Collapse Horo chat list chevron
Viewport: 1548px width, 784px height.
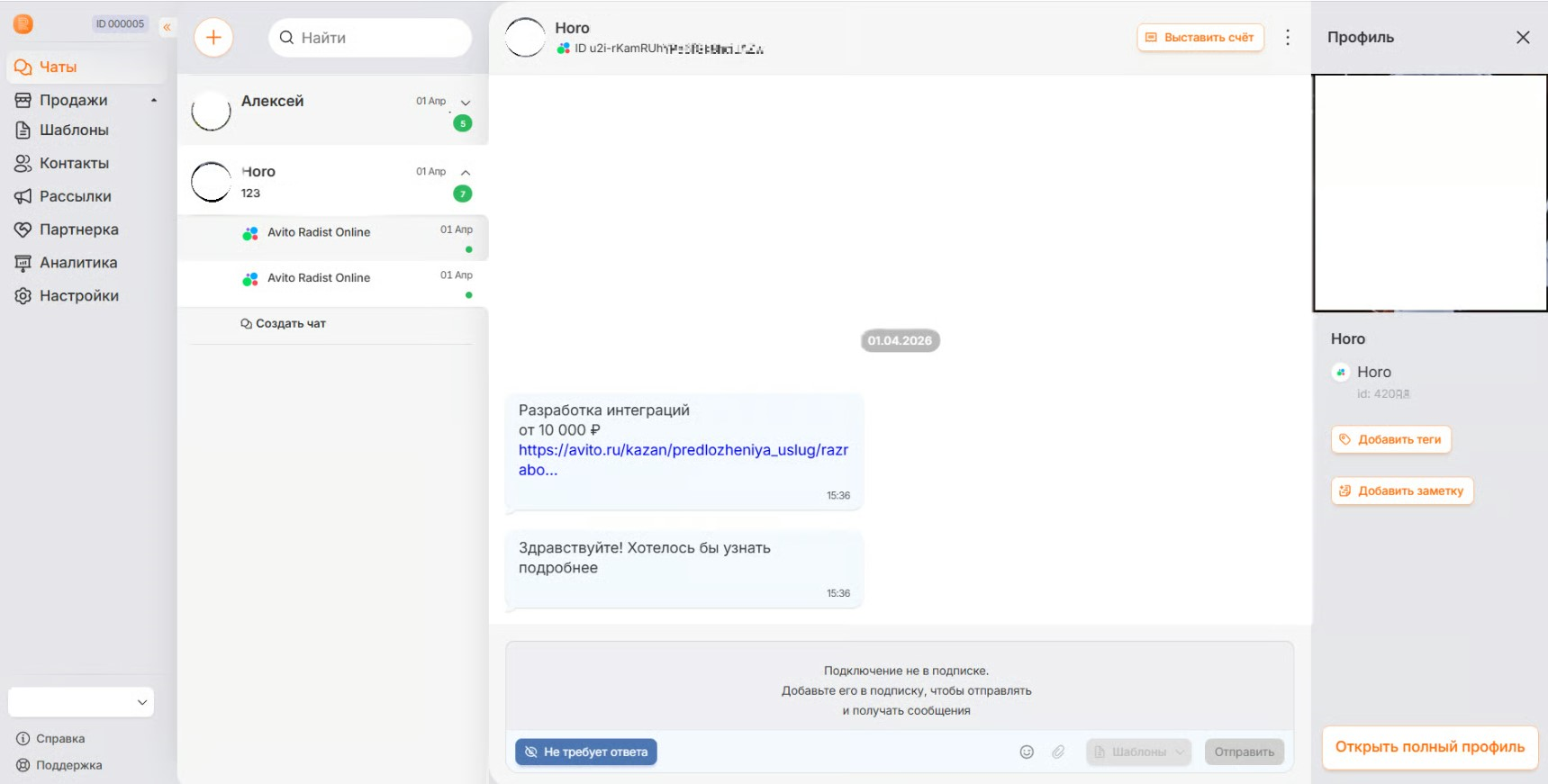(466, 172)
